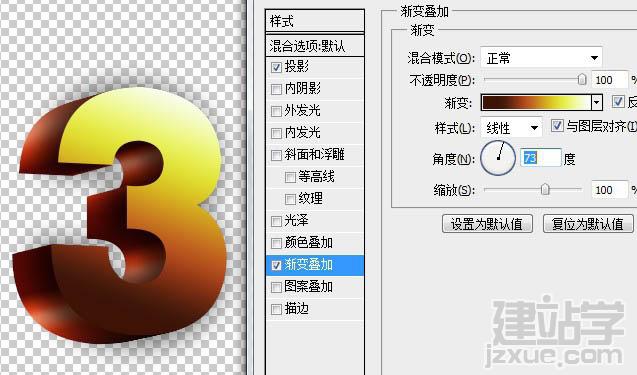637x375 pixels.
Task: Click the gradient color bar preview
Action: pyautogui.click(x=536, y=102)
